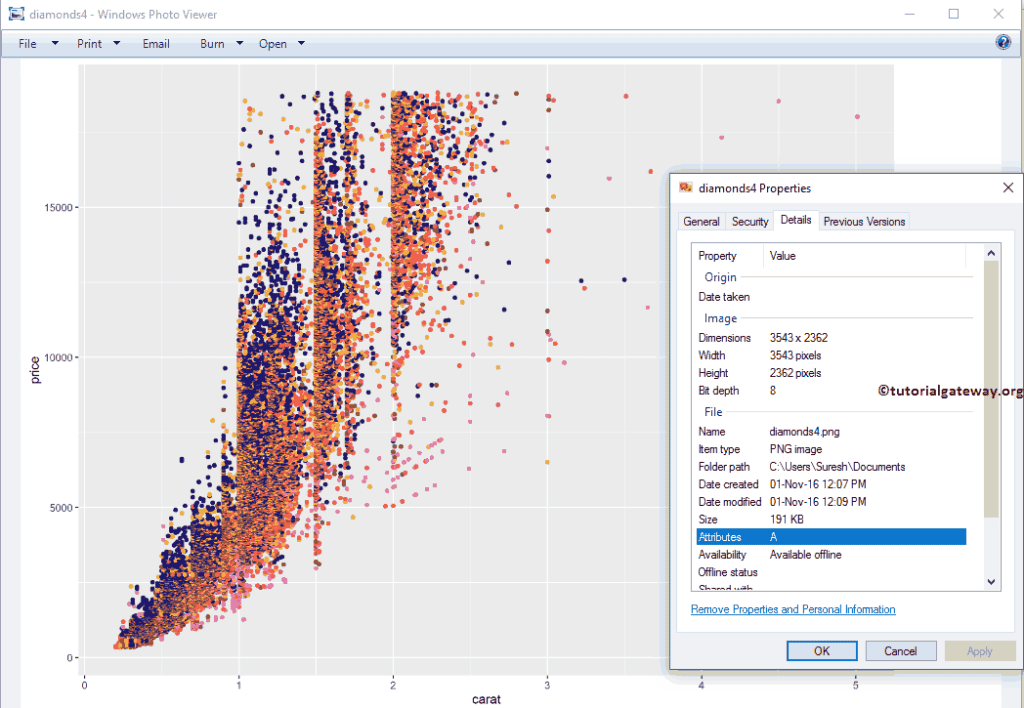The width and height of the screenshot is (1024, 708).
Task: Maximize the Photo Viewer window
Action: click(x=953, y=14)
